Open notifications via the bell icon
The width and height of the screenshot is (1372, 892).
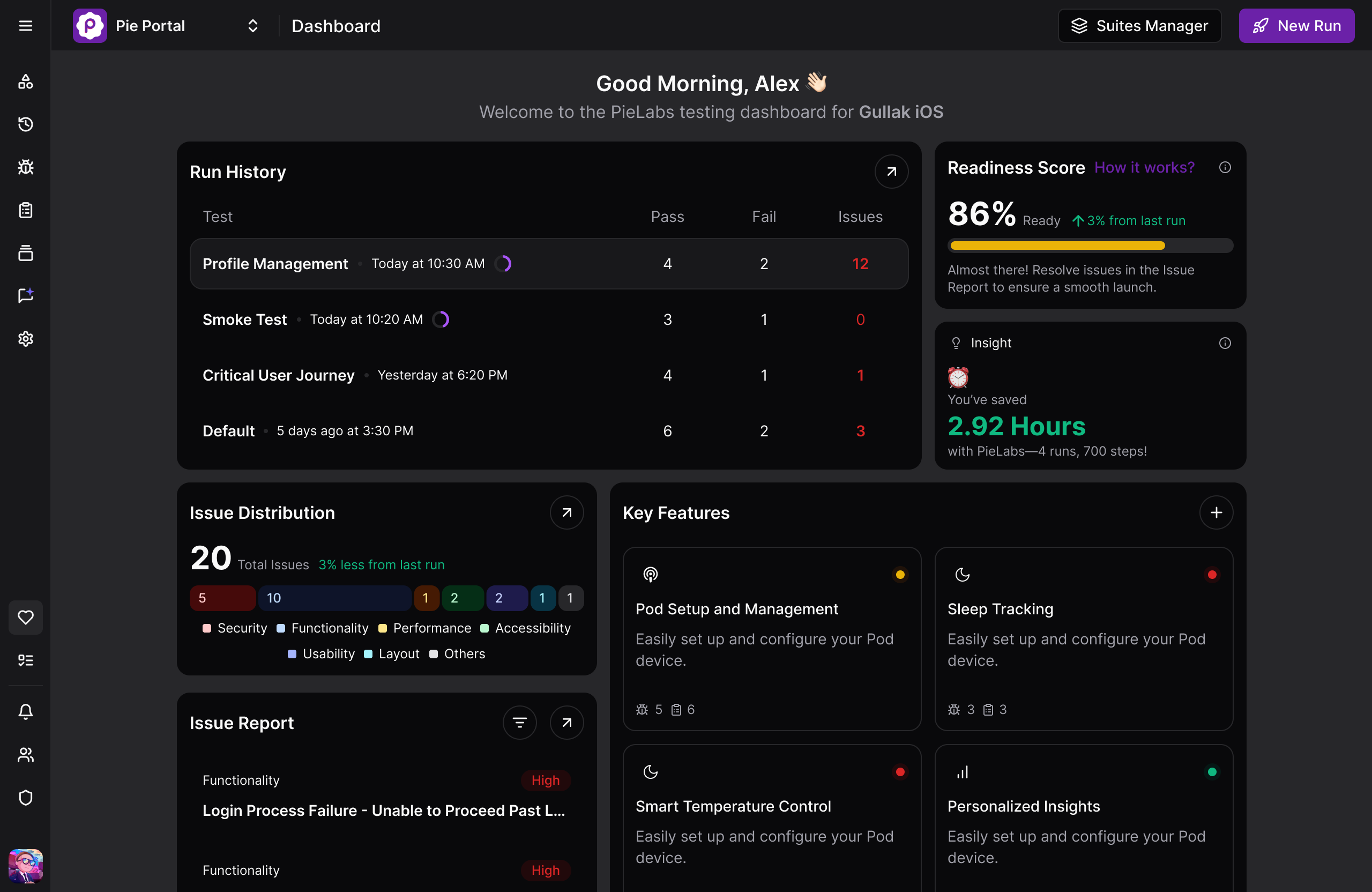(25, 711)
